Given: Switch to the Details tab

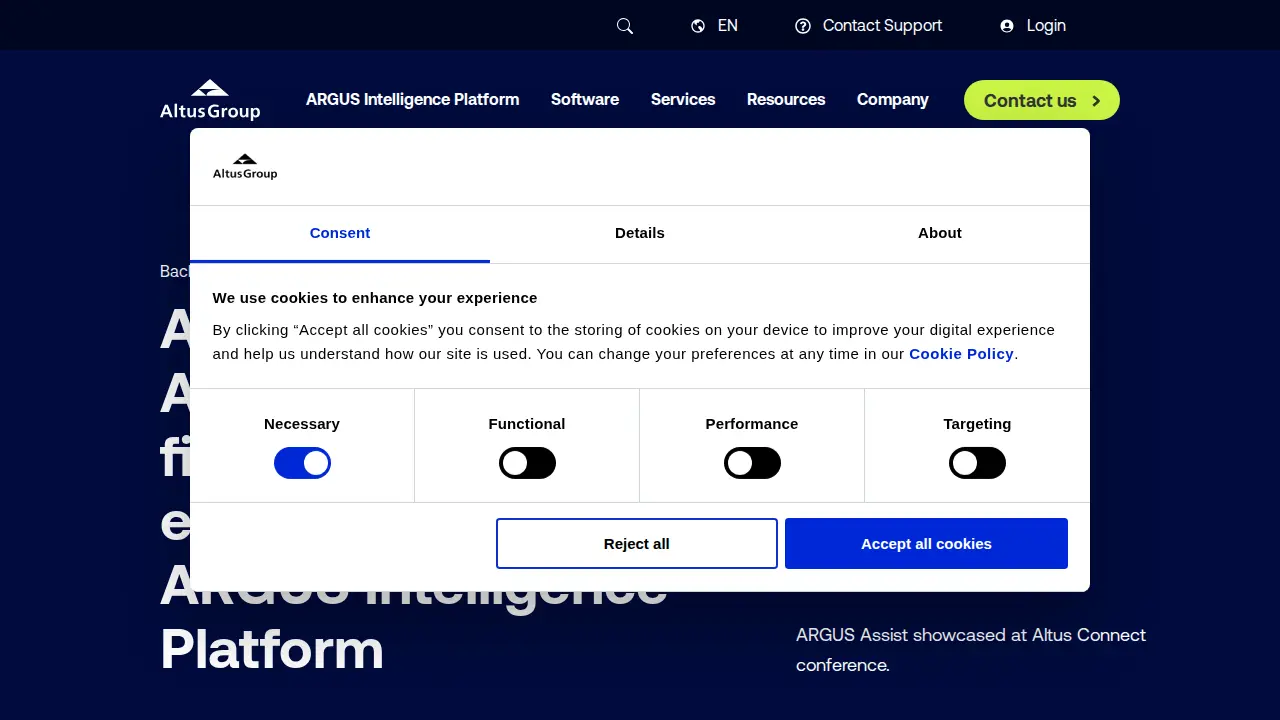Looking at the screenshot, I should (x=640, y=234).
